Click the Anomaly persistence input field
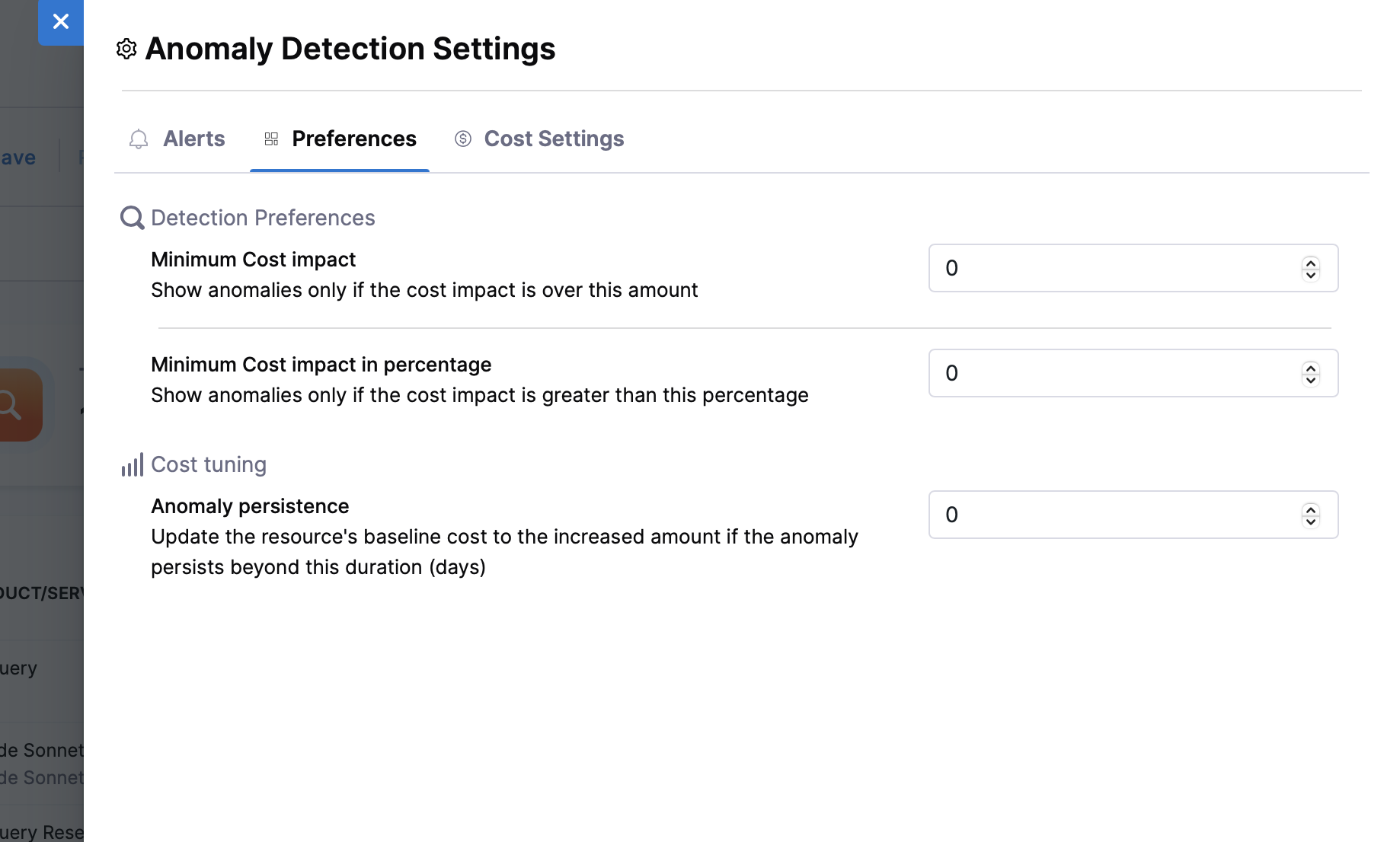The height and width of the screenshot is (842, 1400). coord(1112,515)
